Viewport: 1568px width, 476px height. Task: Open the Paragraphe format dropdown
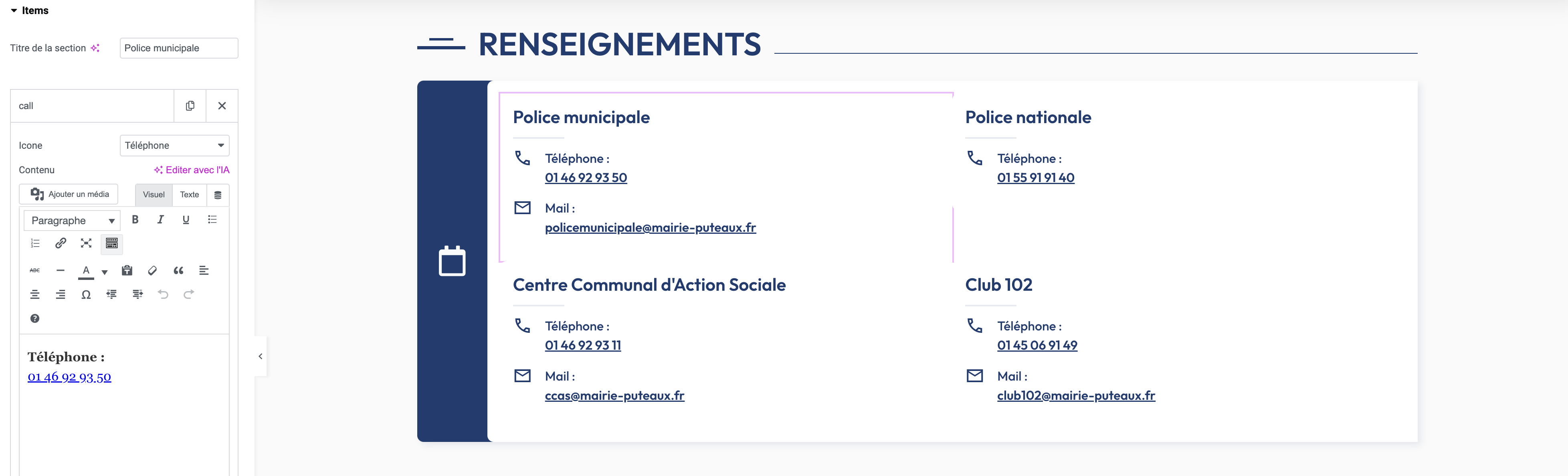[x=72, y=220]
